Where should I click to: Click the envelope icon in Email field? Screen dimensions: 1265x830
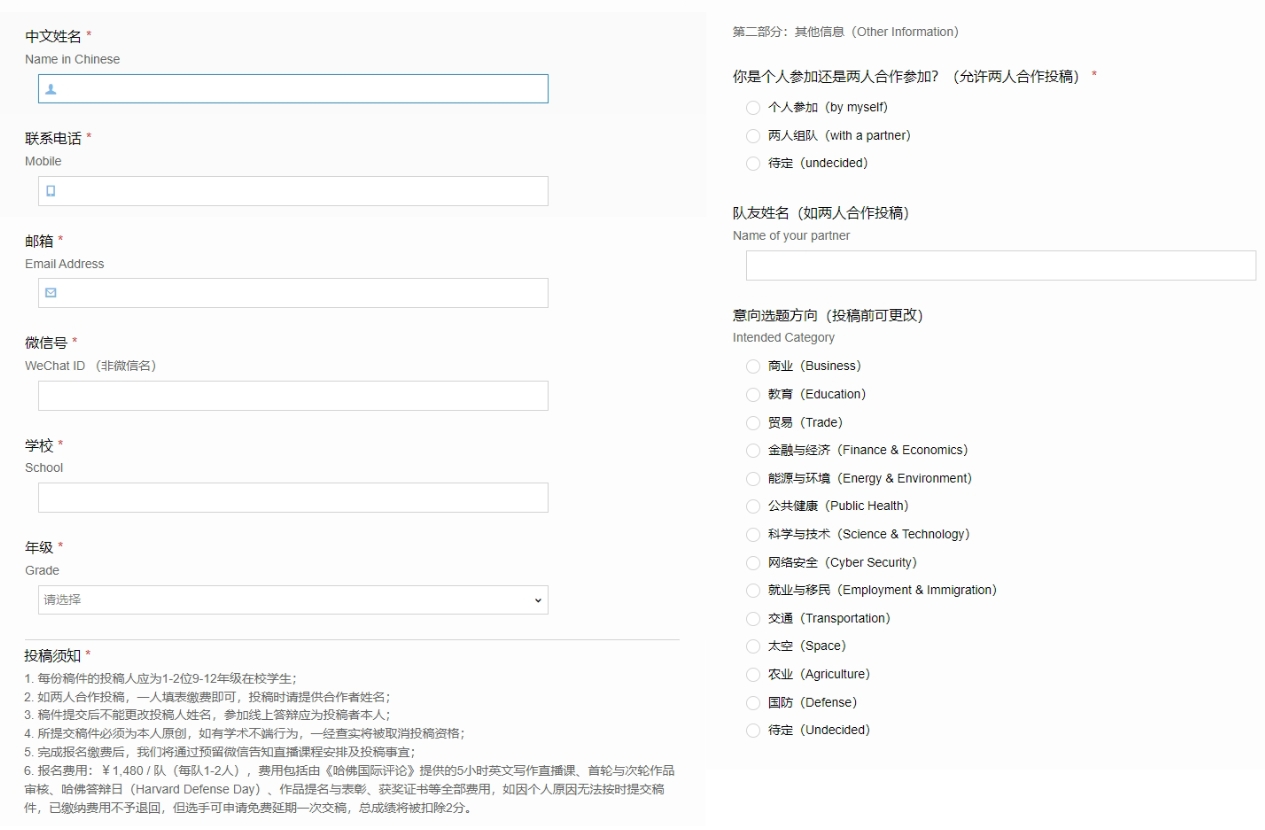pos(51,293)
